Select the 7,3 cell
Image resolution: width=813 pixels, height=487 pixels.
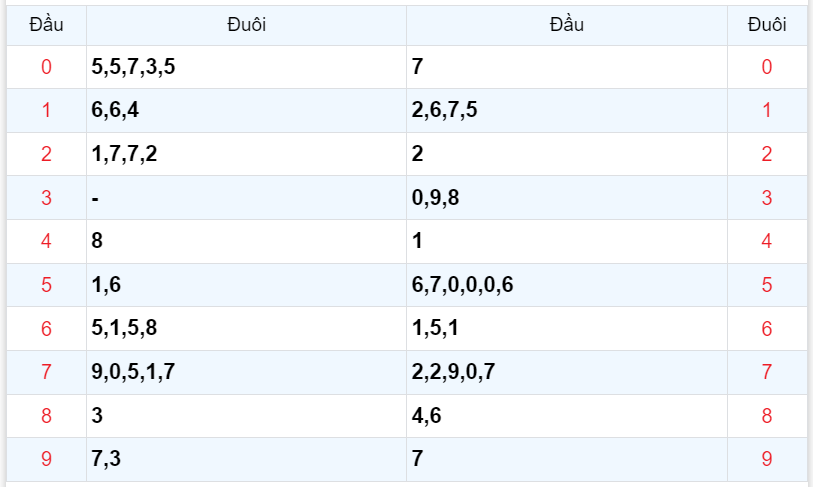pyautogui.click(x=105, y=460)
